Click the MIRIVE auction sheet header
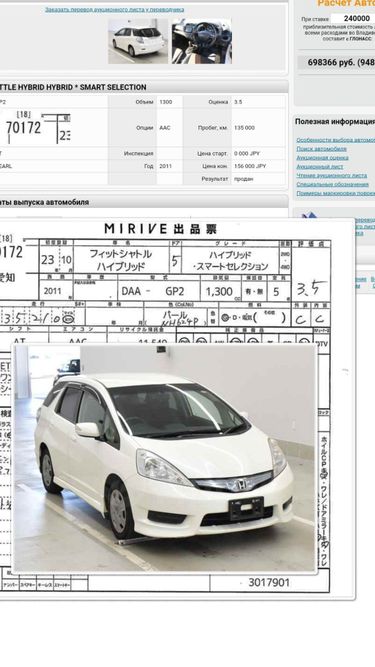The image size is (375, 667). point(161,229)
